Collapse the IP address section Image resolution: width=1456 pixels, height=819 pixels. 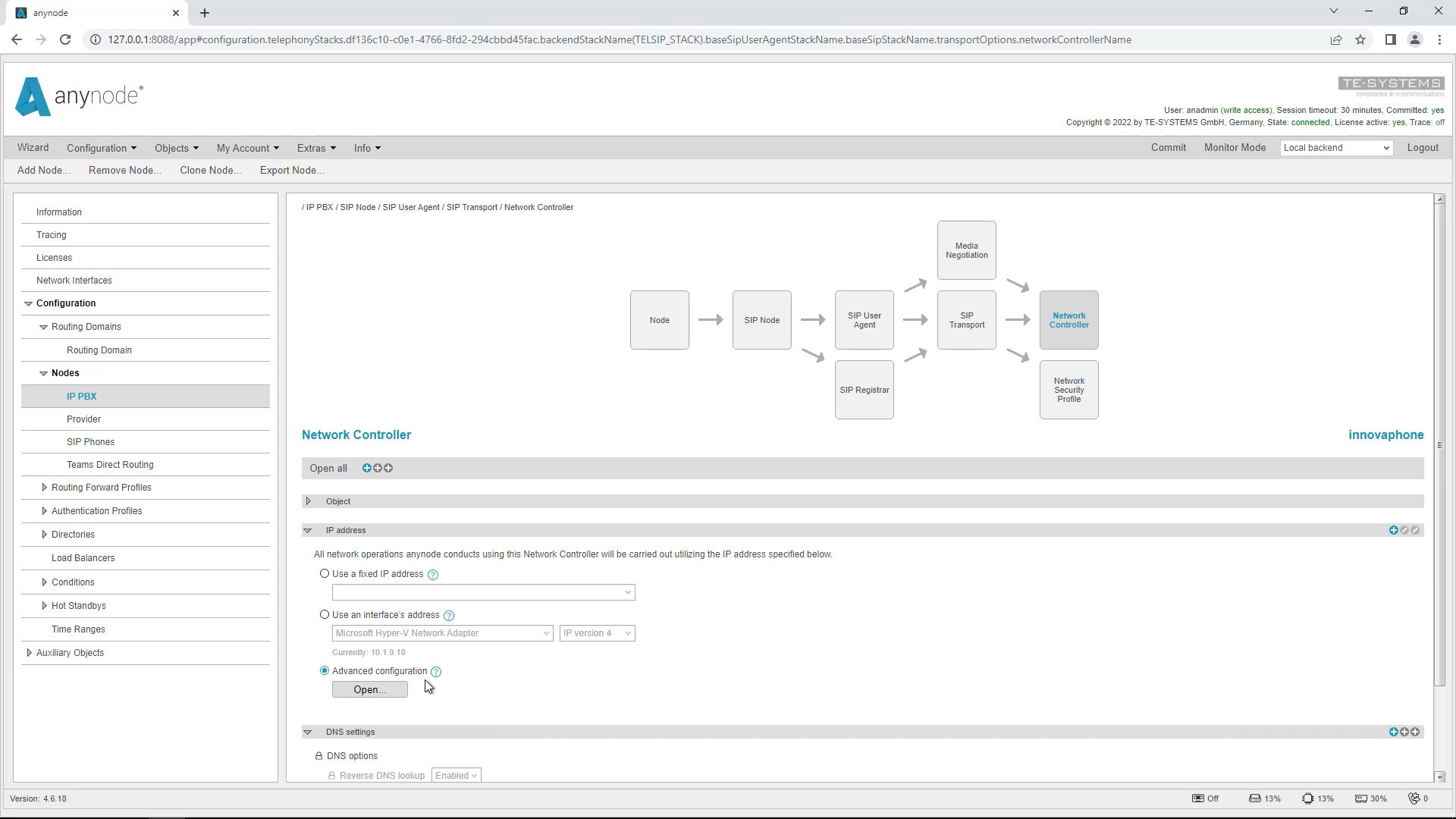point(308,530)
